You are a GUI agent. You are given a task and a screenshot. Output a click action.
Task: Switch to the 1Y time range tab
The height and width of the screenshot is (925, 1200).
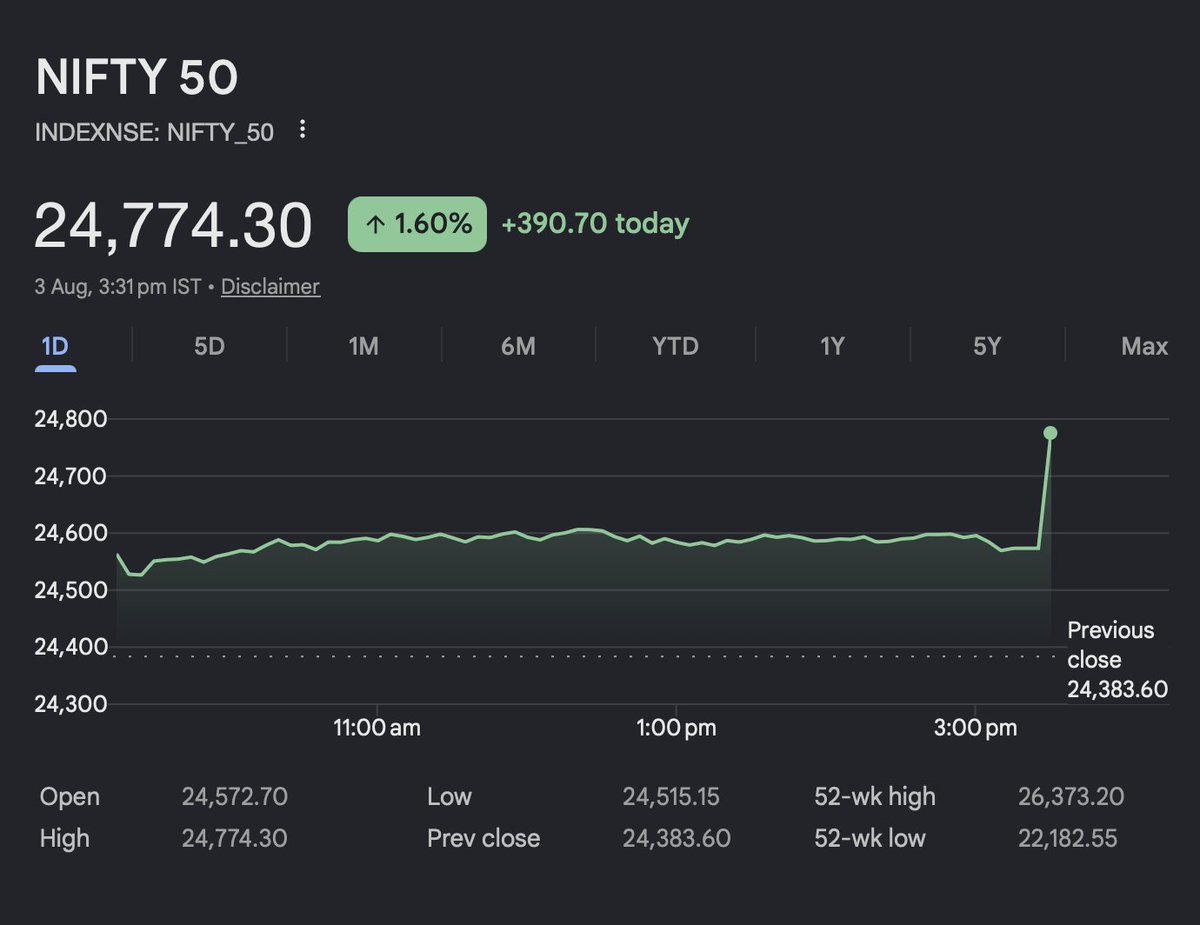[x=832, y=347]
